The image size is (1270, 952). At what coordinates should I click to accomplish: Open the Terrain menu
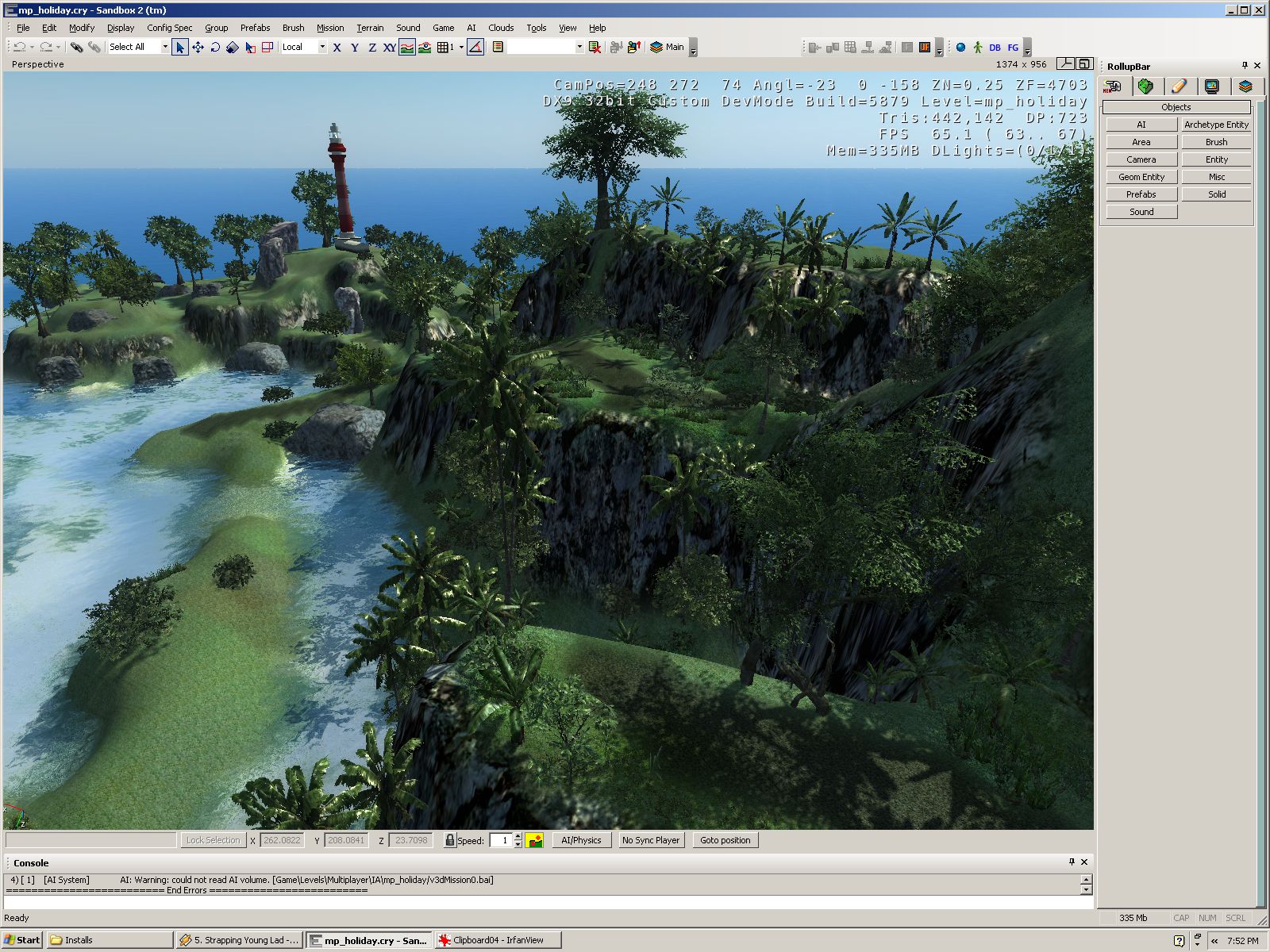[x=370, y=28]
